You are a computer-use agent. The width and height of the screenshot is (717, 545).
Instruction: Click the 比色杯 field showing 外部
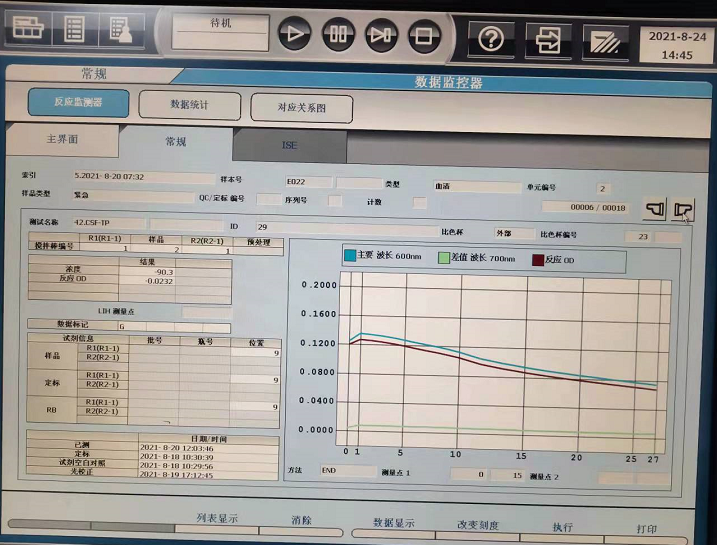(514, 234)
